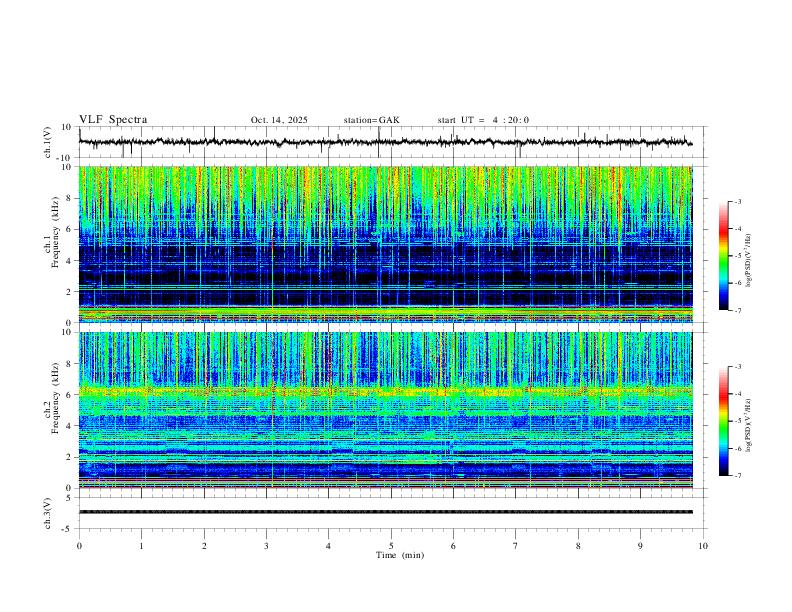Click the "-5" tick of ch.3(V) axis
The height and width of the screenshot is (612, 792).
tap(67, 529)
